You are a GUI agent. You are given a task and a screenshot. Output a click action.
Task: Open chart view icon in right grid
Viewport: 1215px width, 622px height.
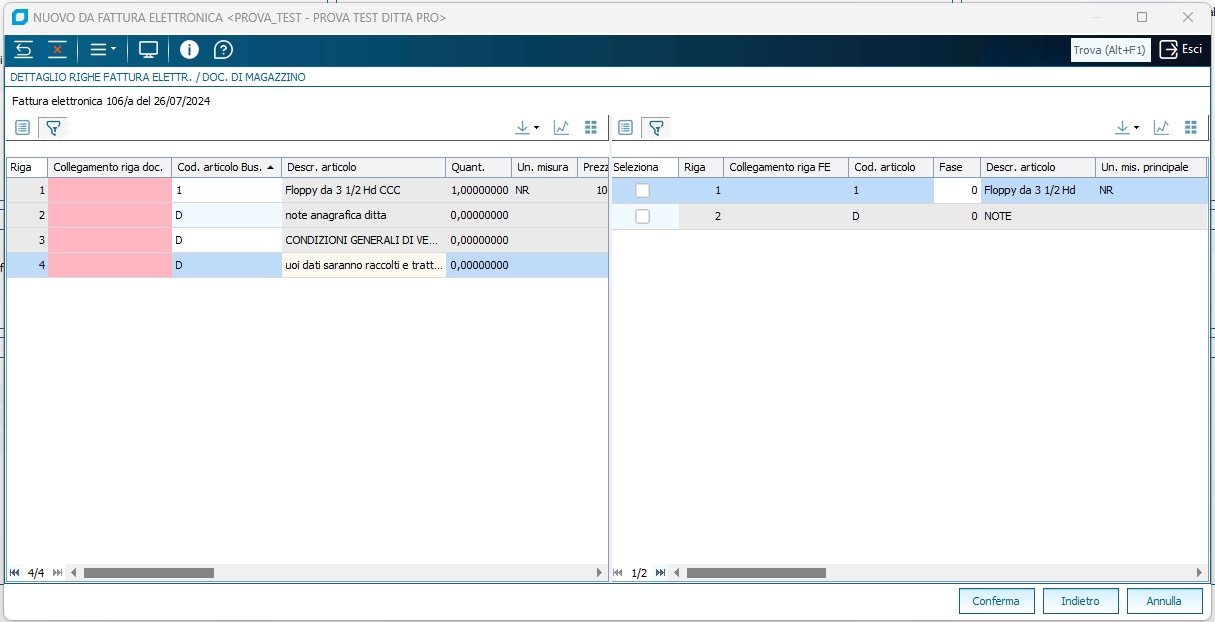[1161, 128]
